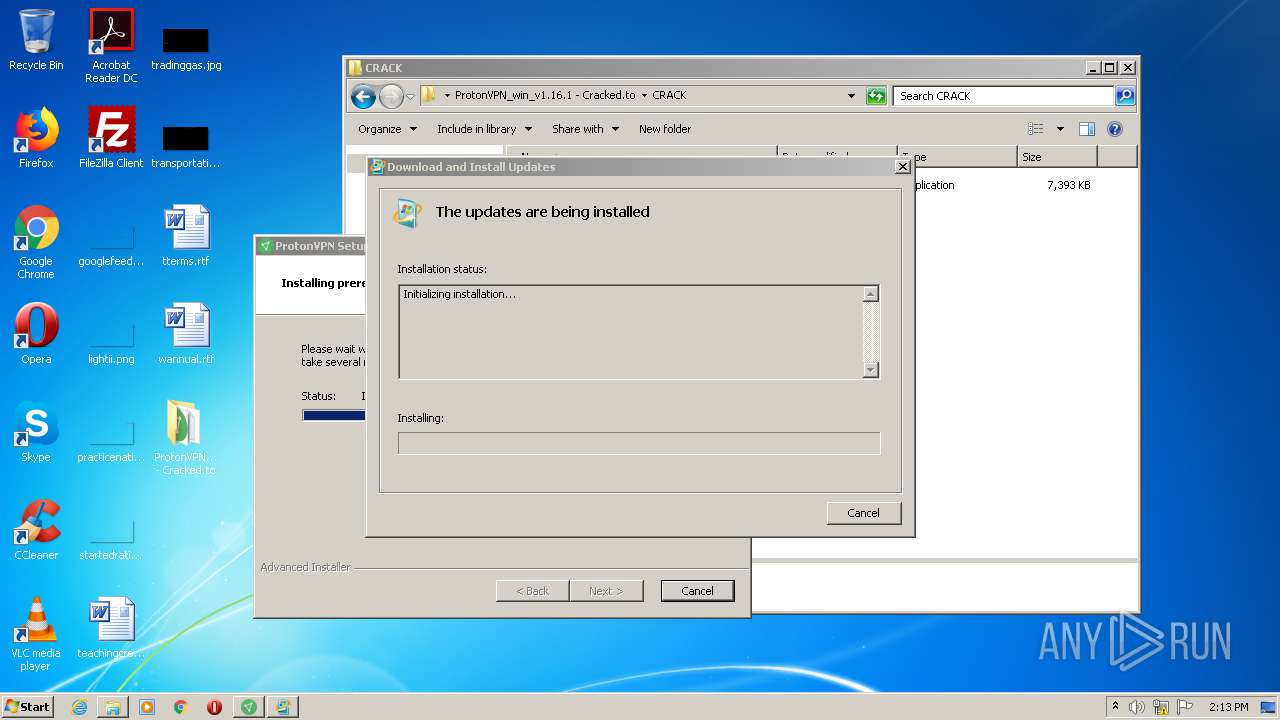Image resolution: width=1280 pixels, height=720 pixels.
Task: Click CRACK breadcrumb in address bar
Action: 669,96
